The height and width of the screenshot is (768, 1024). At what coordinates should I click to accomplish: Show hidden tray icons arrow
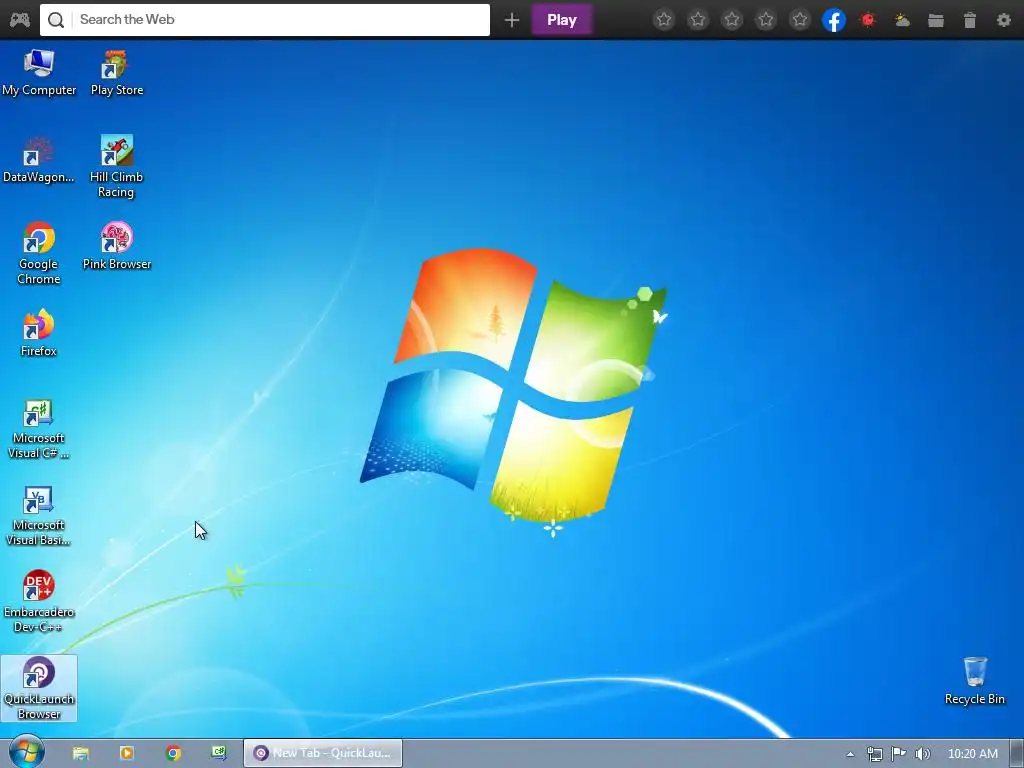pos(850,754)
